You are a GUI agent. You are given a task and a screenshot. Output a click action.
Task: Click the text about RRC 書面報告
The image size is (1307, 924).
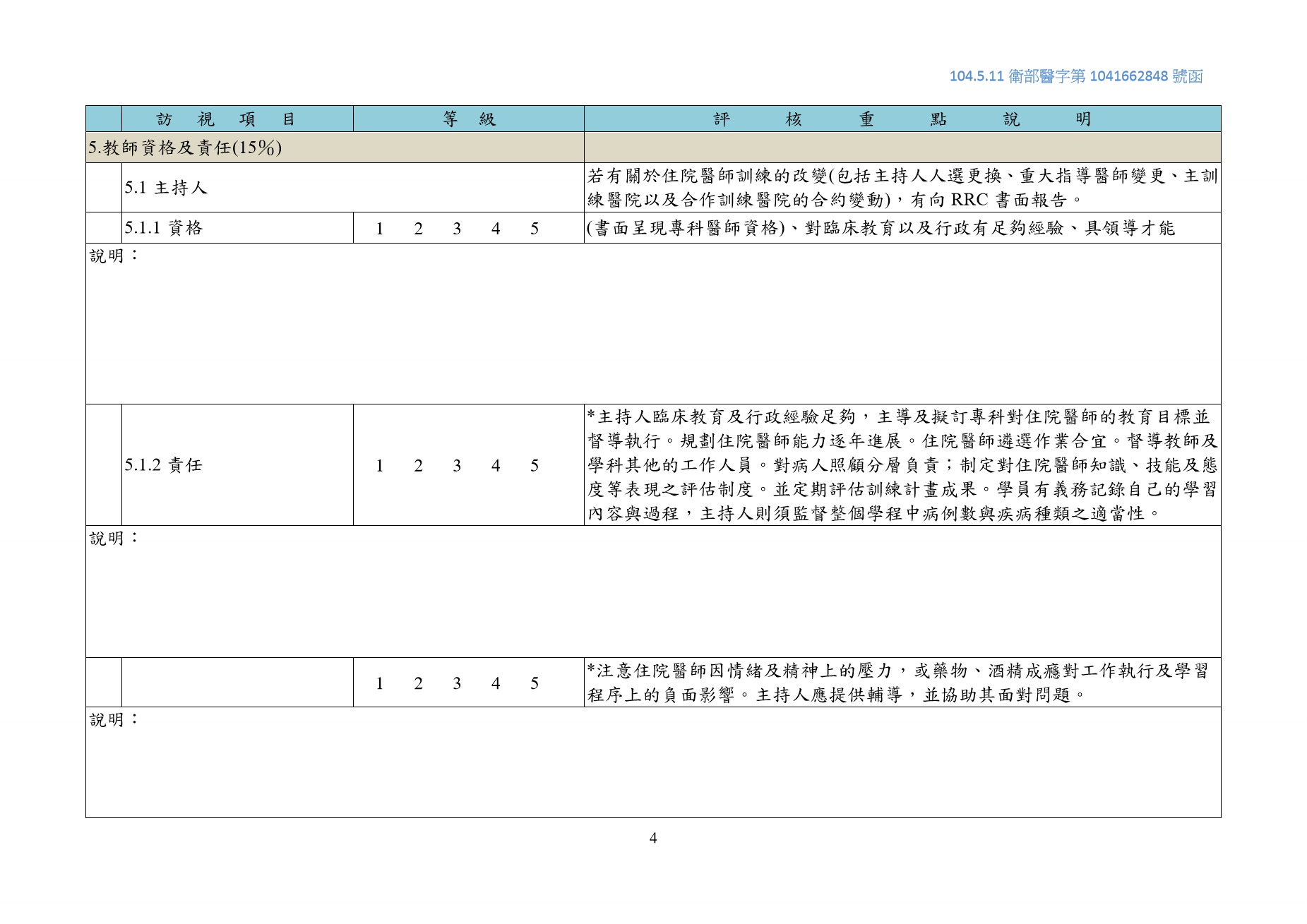coord(902,188)
